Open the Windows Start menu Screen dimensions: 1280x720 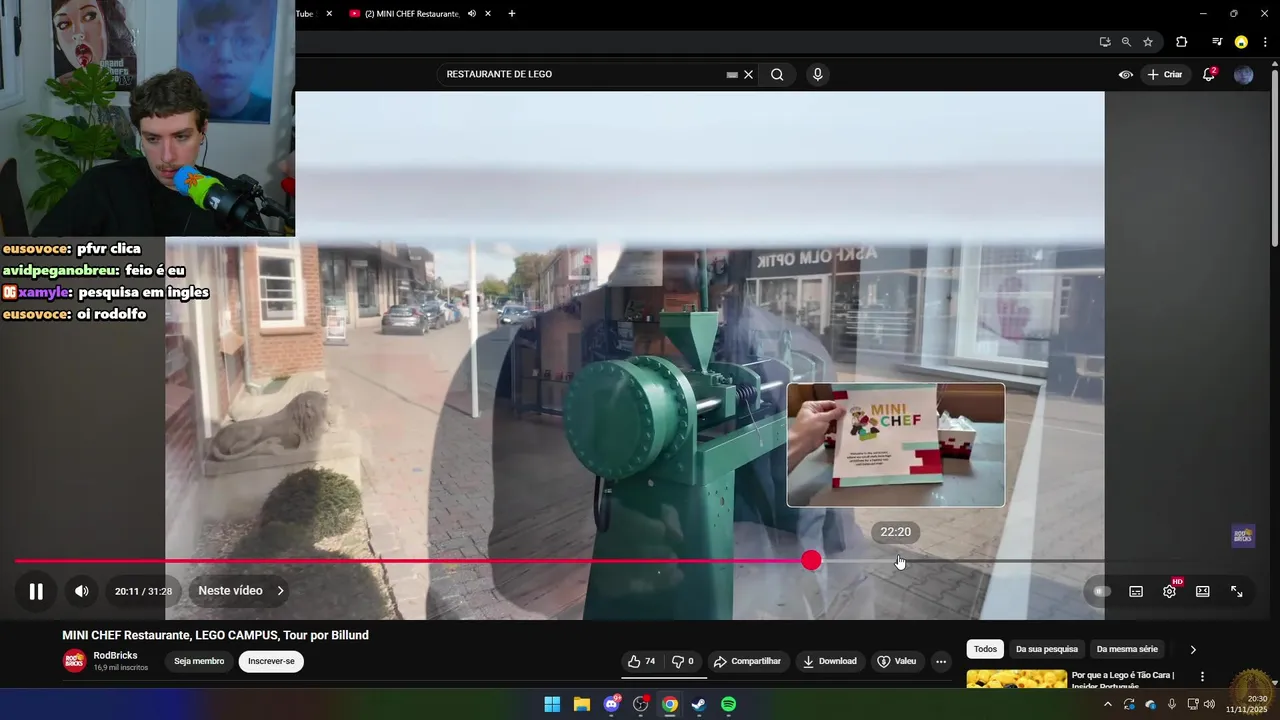pyautogui.click(x=552, y=704)
